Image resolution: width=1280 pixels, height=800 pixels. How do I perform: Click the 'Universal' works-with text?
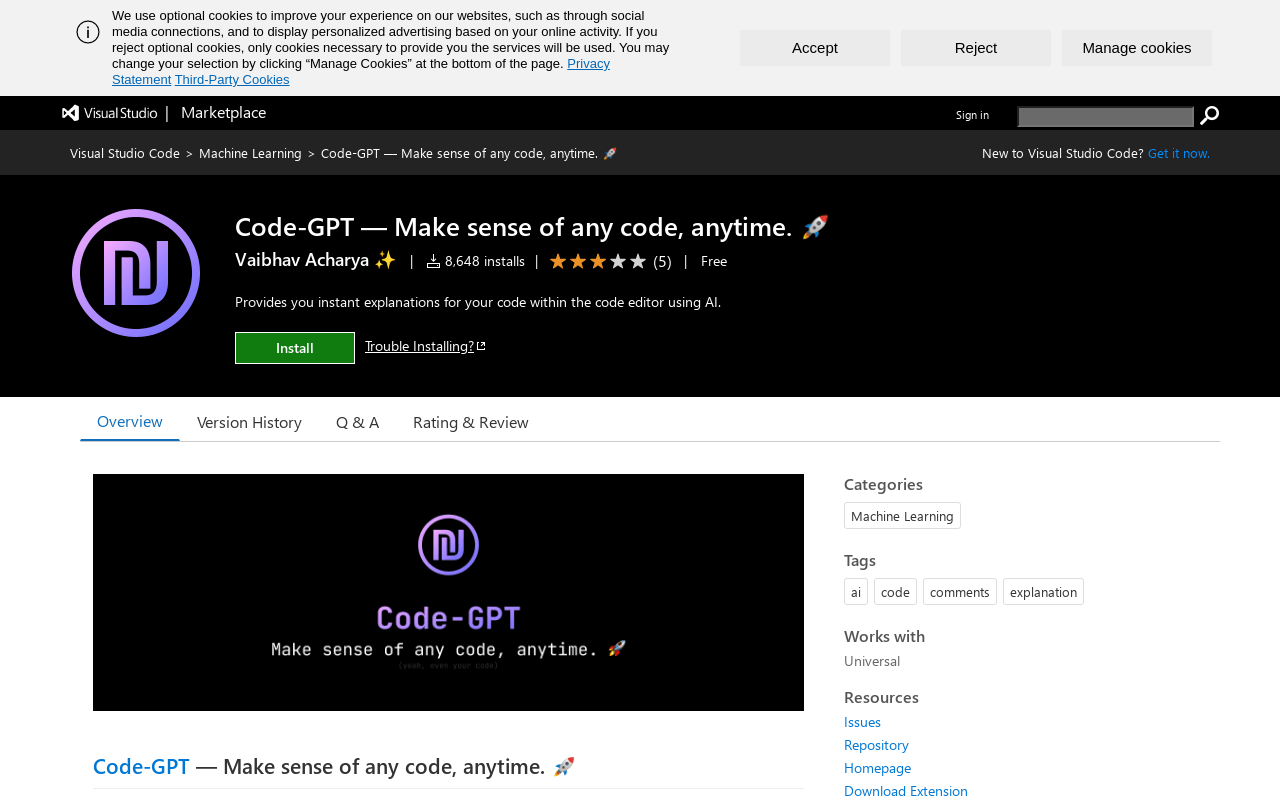coord(872,661)
